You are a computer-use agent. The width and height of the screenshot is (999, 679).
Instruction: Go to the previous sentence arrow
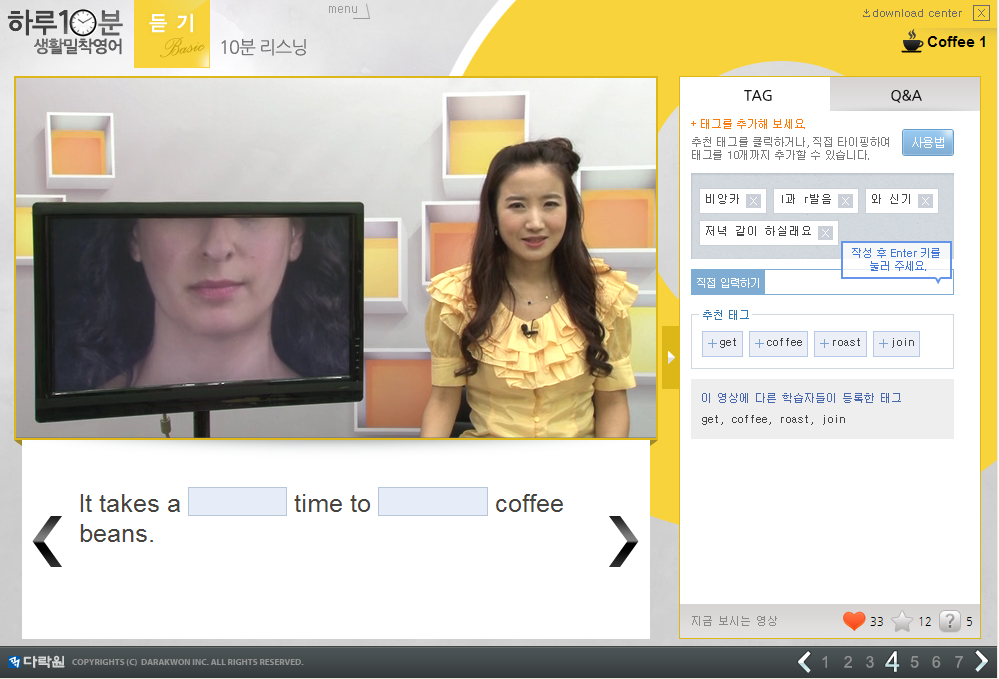[x=47, y=541]
